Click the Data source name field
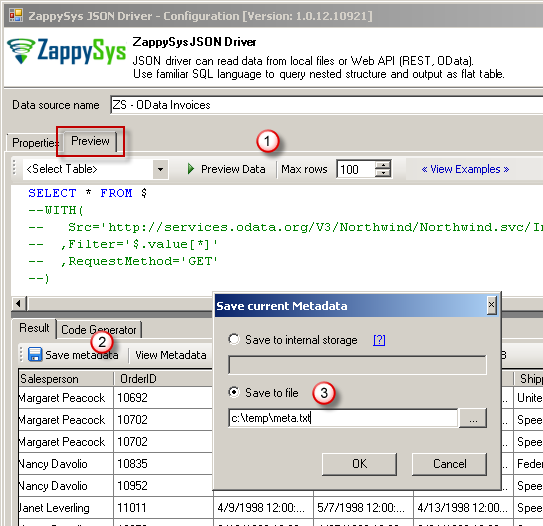The width and height of the screenshot is (543, 526). click(327, 105)
